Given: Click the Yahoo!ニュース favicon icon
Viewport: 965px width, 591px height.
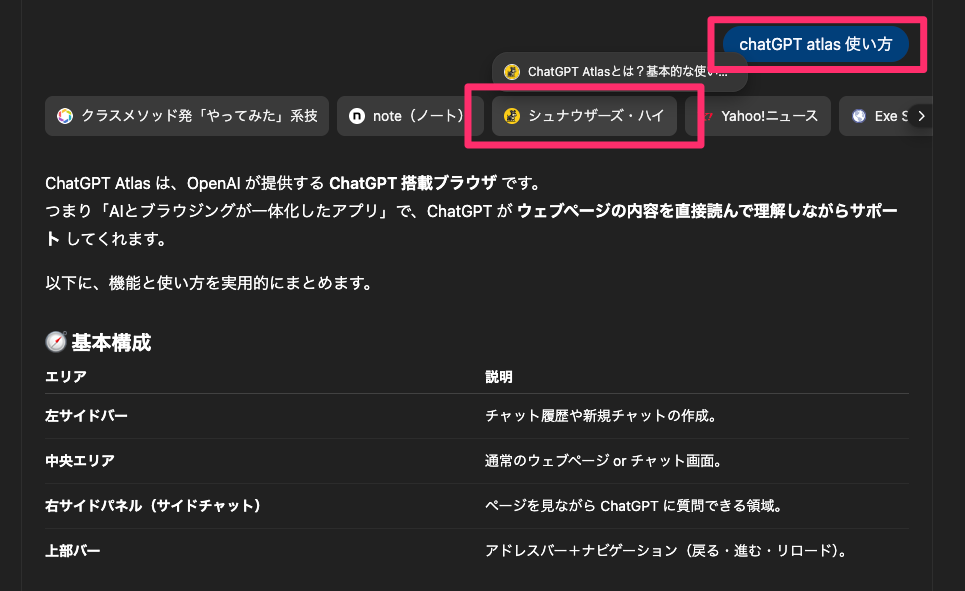Looking at the screenshot, I should [x=707, y=116].
